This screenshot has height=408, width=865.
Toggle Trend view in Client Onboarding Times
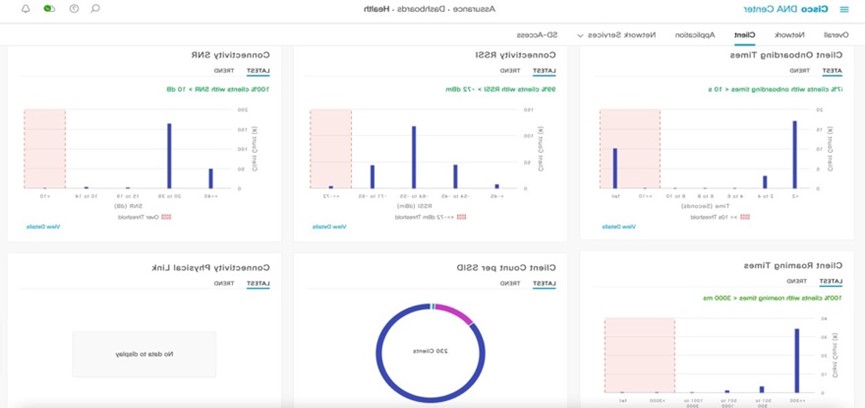point(799,71)
